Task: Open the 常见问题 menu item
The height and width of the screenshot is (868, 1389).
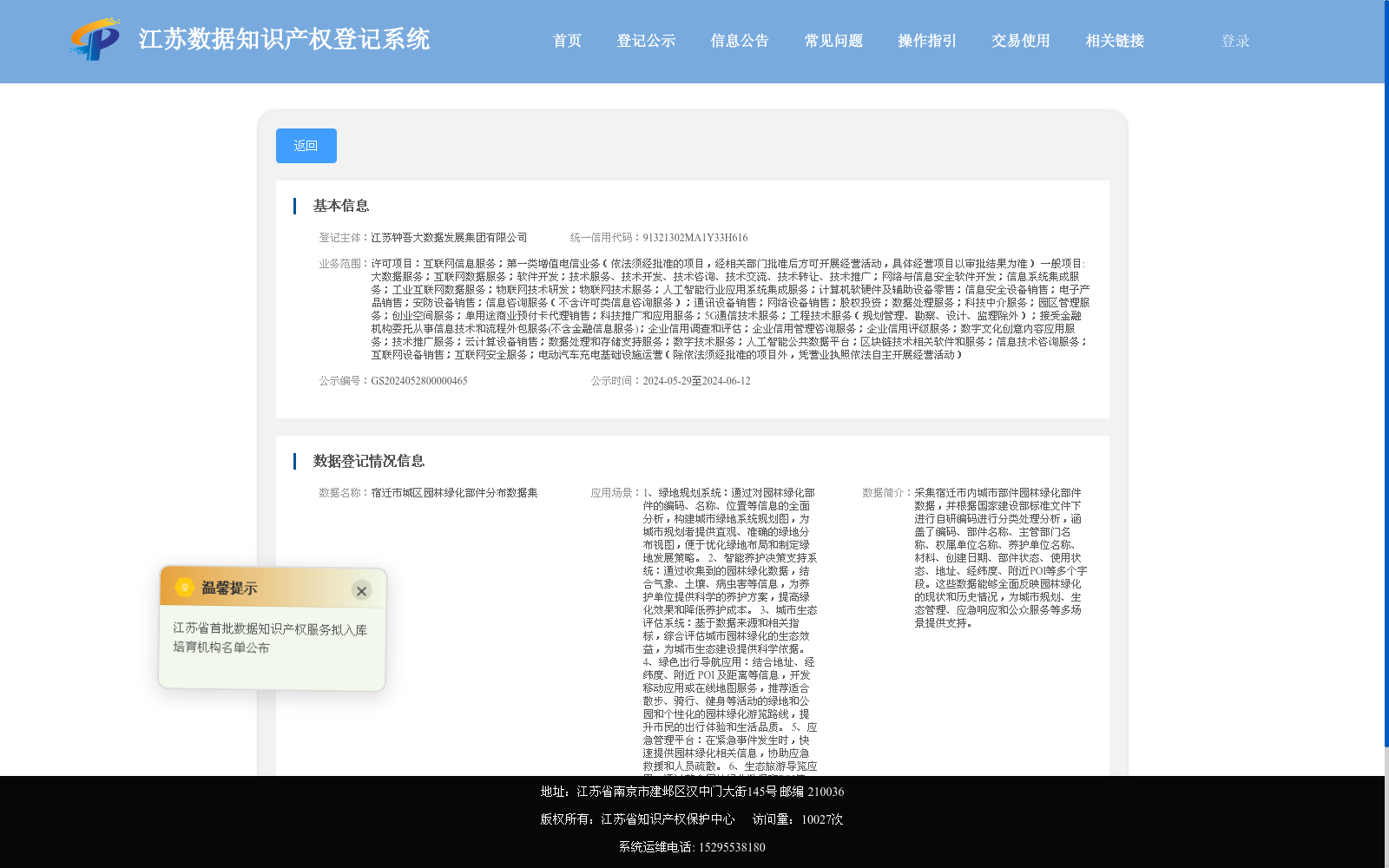Action: 833,41
